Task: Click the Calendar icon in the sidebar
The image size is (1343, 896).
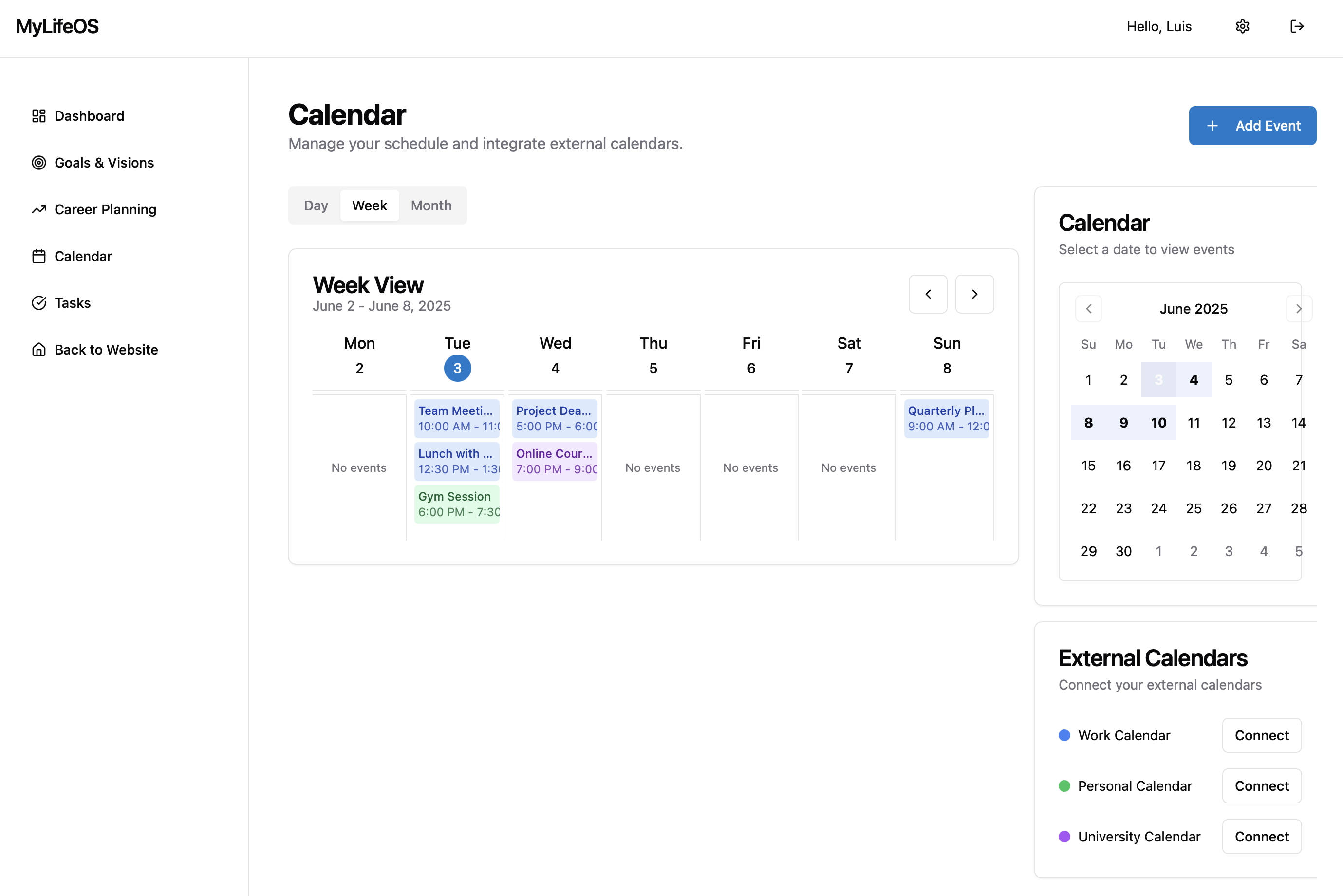Action: pyautogui.click(x=39, y=256)
